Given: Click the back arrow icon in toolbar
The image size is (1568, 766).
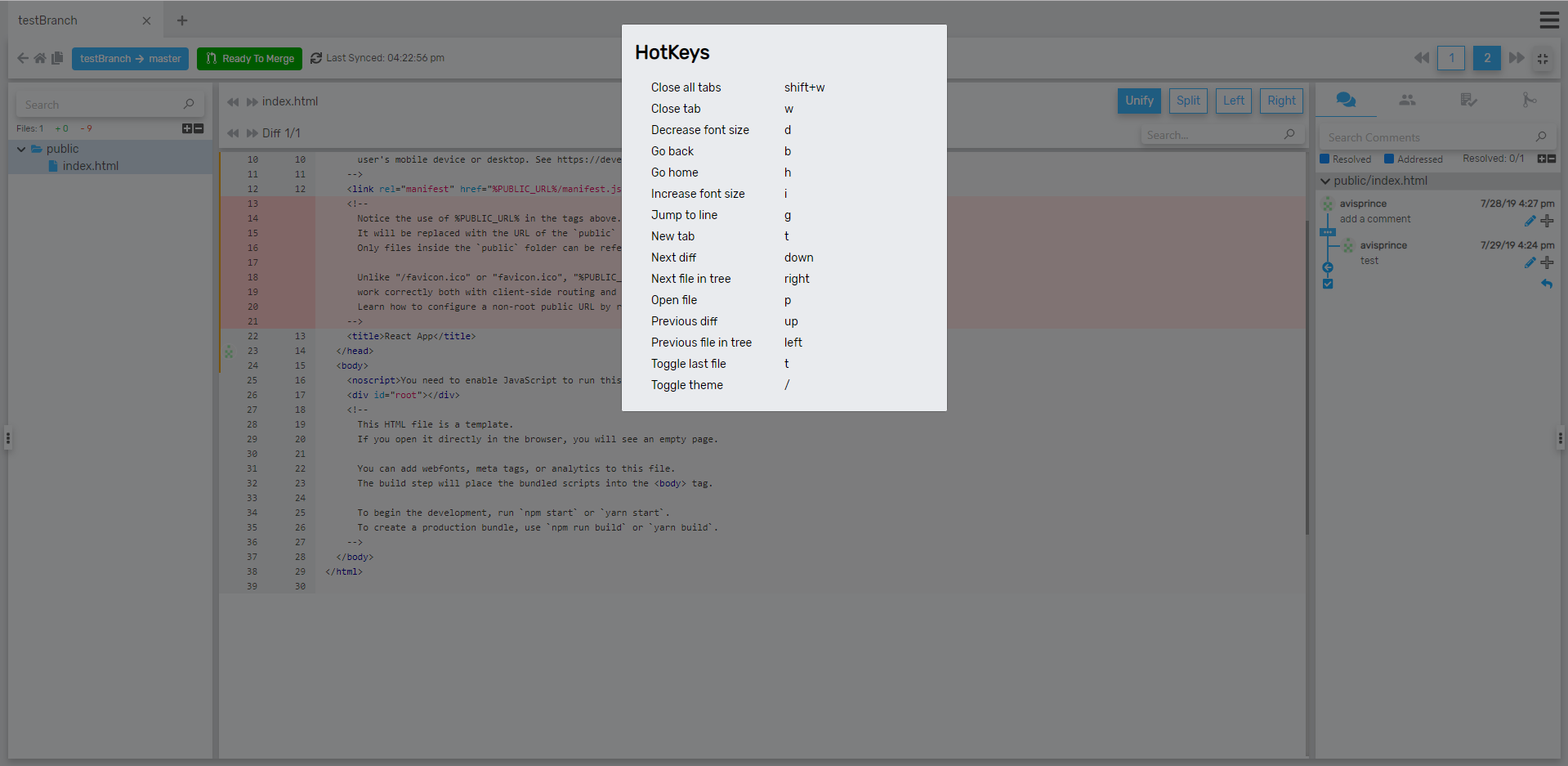Looking at the screenshot, I should tap(22, 58).
